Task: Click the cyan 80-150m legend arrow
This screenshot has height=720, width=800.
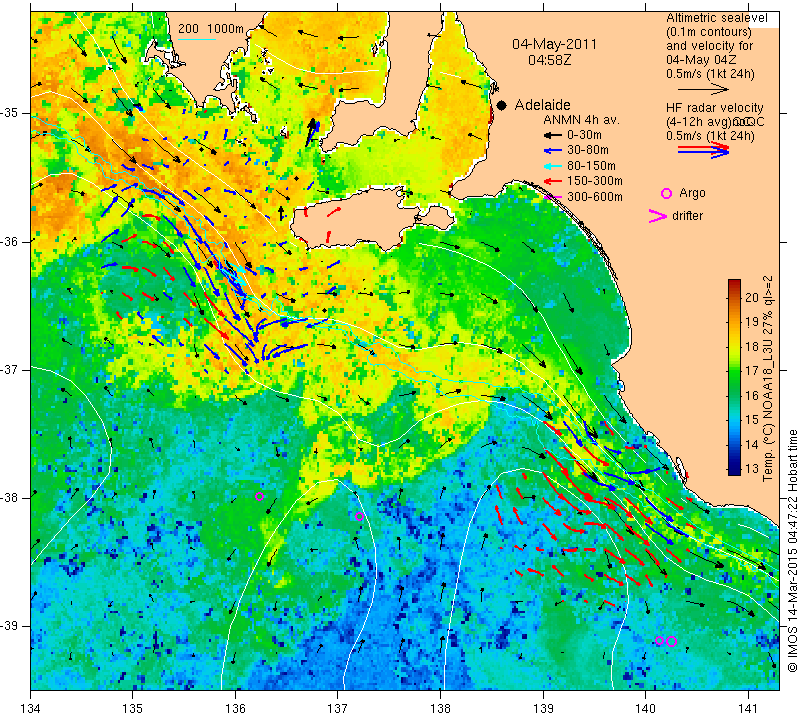Action: (553, 166)
